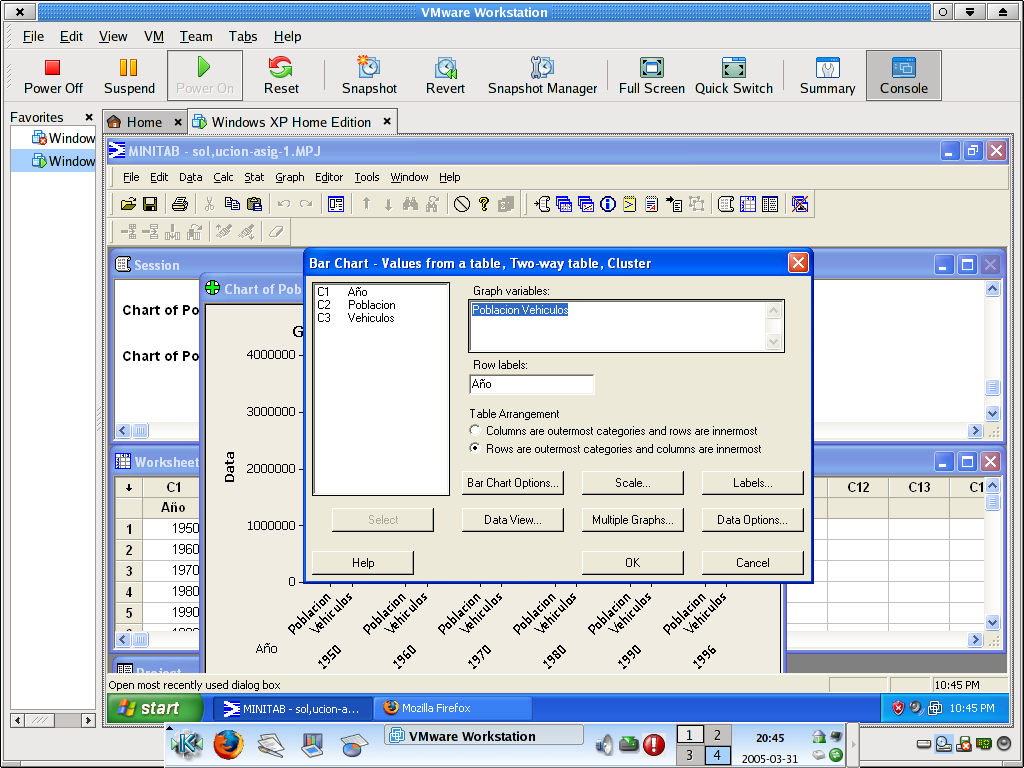Click the Multiple Graphs... button
Screen dimensions: 1024x768
click(x=633, y=520)
